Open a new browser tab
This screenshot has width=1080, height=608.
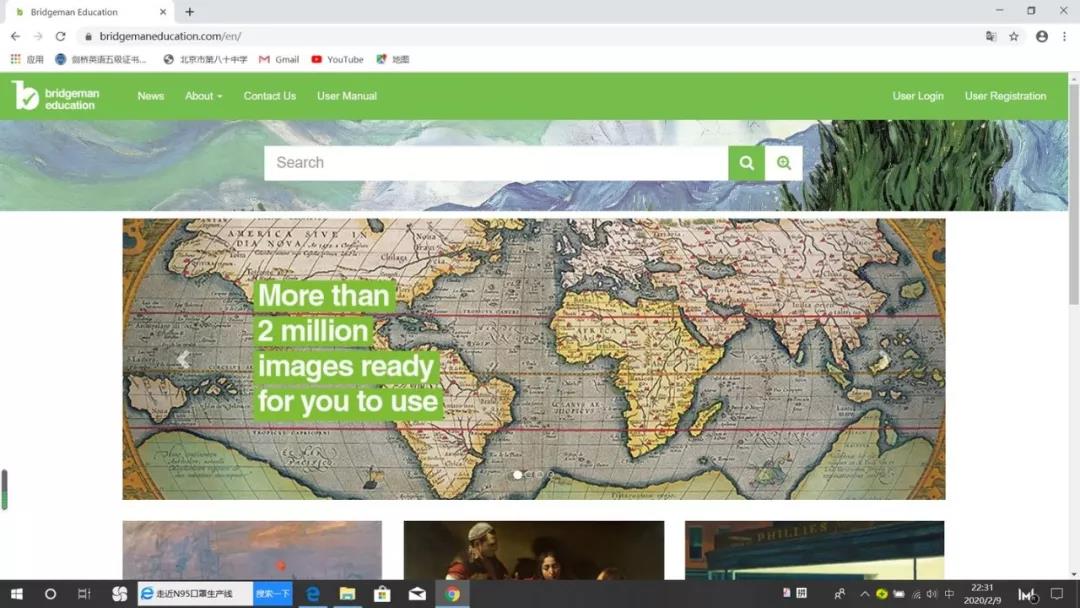pyautogui.click(x=190, y=12)
